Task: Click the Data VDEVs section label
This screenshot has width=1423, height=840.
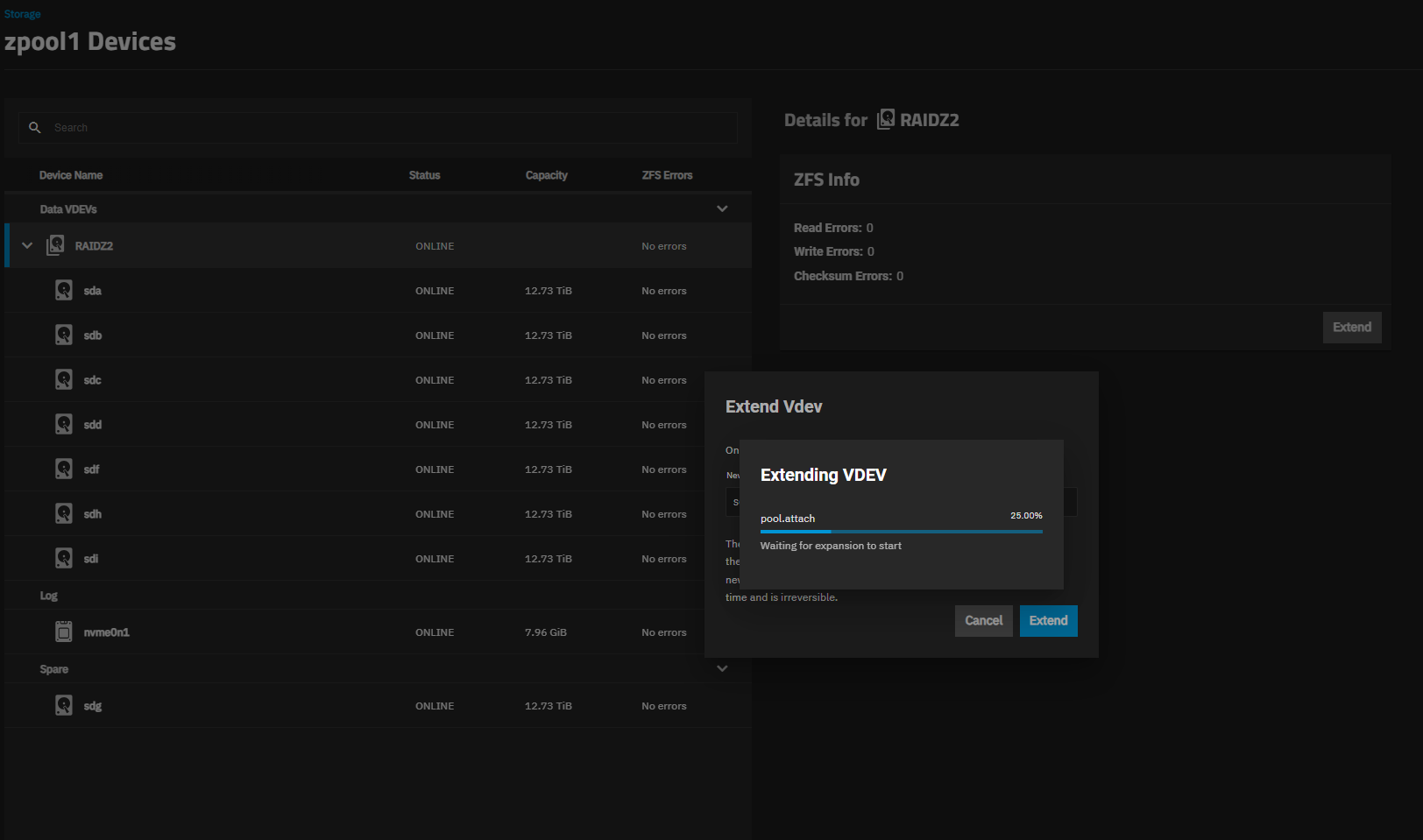Action: pyautogui.click(x=68, y=209)
